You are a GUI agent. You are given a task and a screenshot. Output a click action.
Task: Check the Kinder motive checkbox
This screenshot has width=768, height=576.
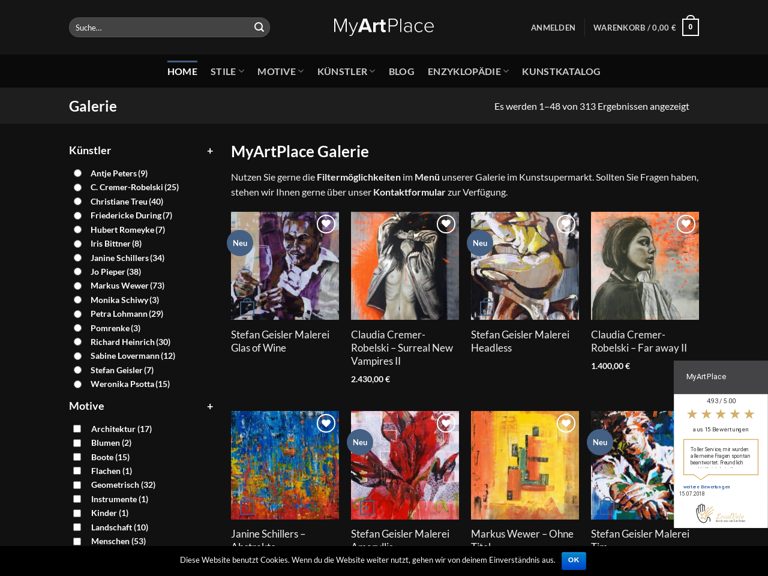pos(77,513)
